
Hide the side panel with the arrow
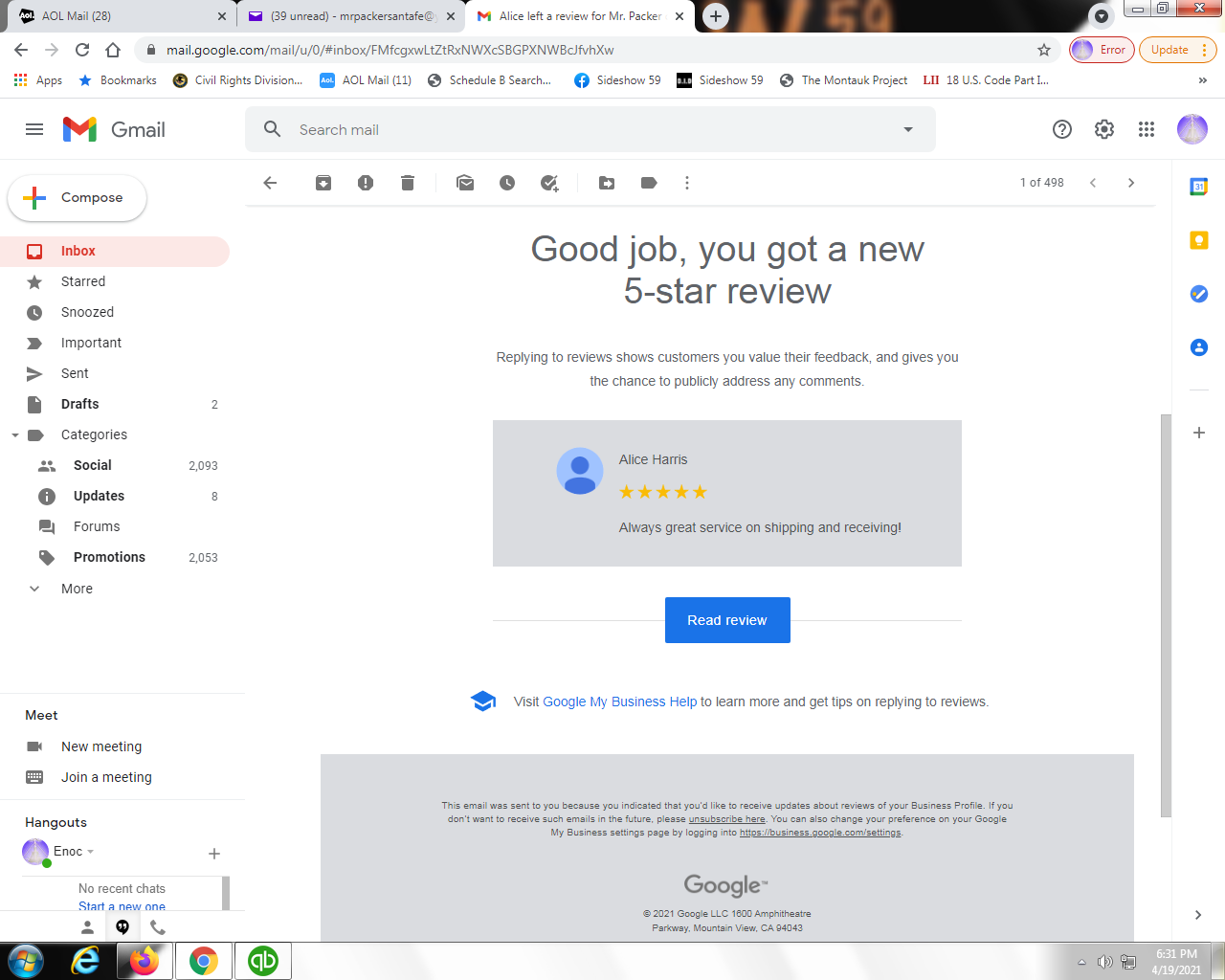[x=1198, y=915]
